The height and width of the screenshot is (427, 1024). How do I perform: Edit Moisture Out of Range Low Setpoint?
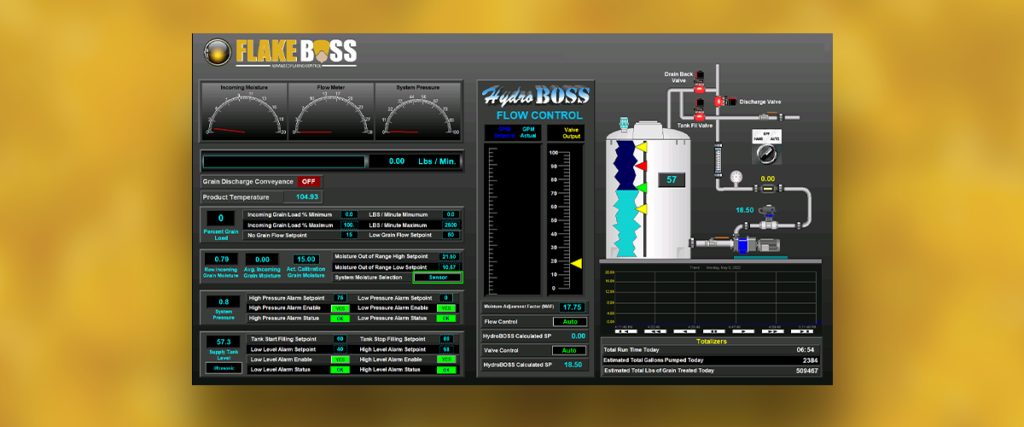click(x=449, y=268)
